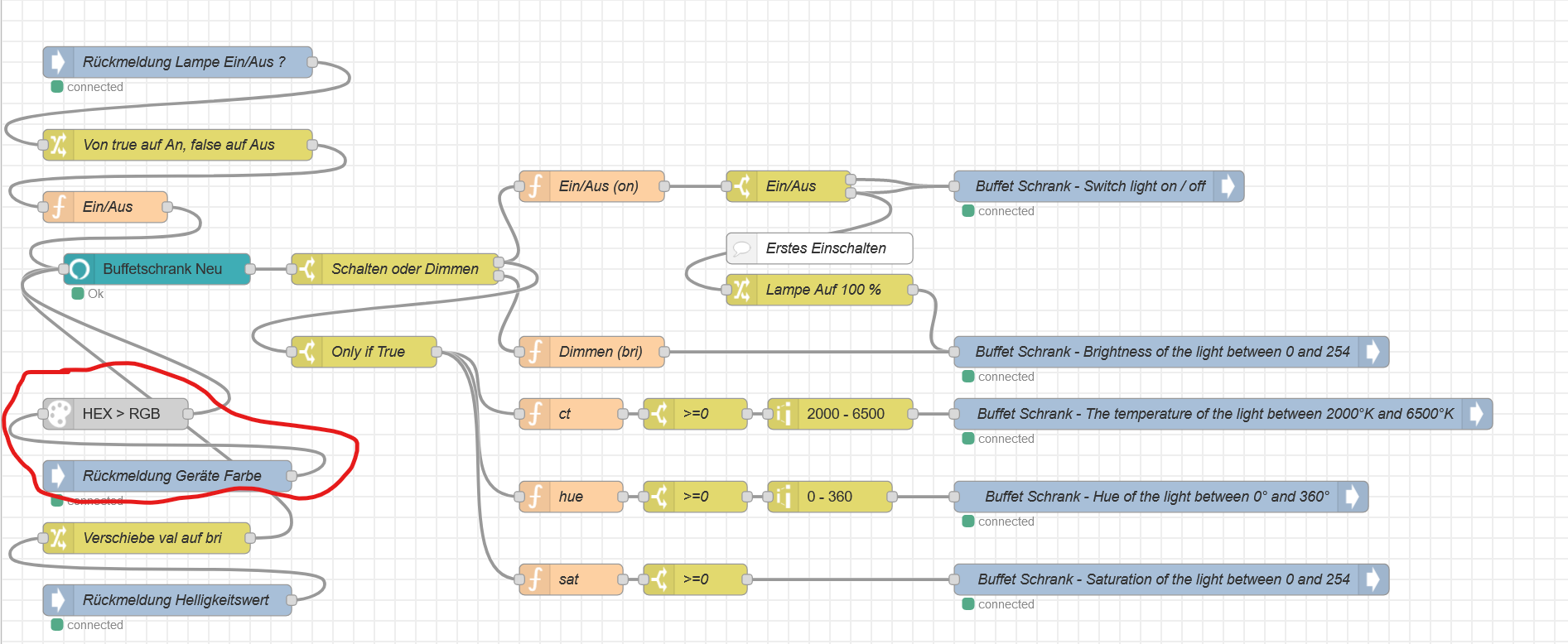Click the 'Ok' status under Buffetschrank Neu
1568x644 pixels.
(88, 294)
